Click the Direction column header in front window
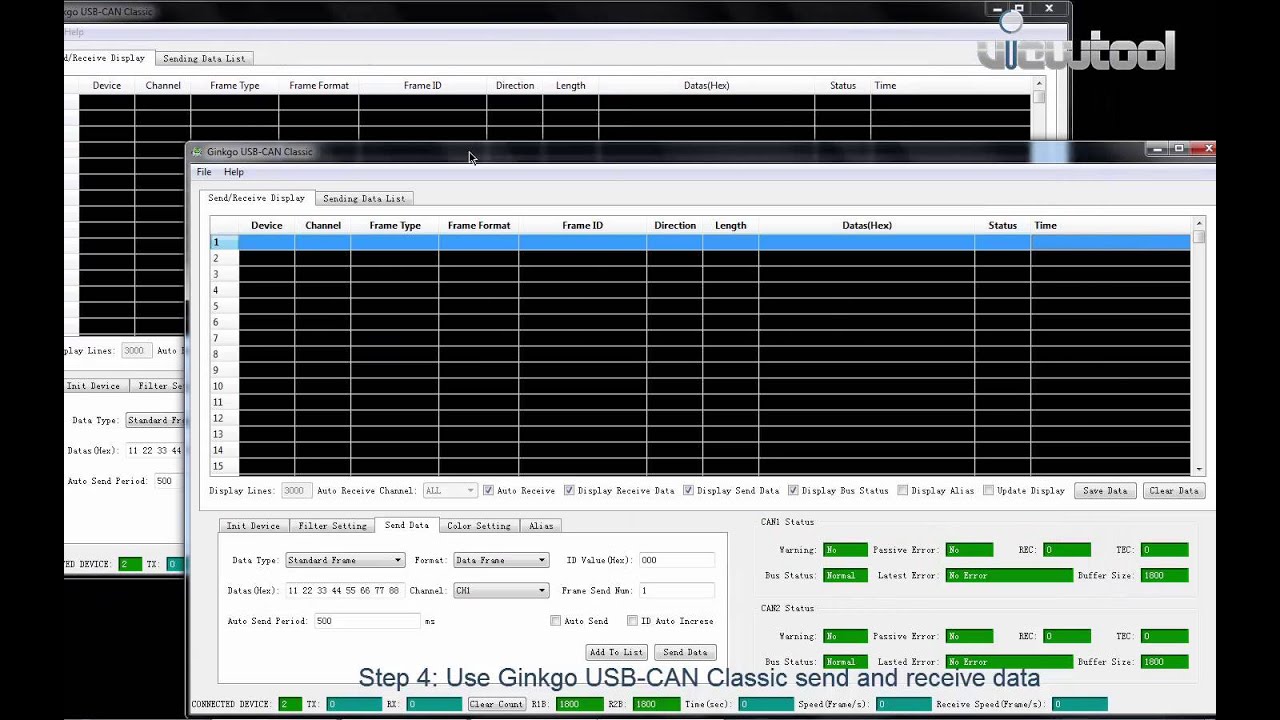Image resolution: width=1280 pixels, height=720 pixels. (x=675, y=226)
